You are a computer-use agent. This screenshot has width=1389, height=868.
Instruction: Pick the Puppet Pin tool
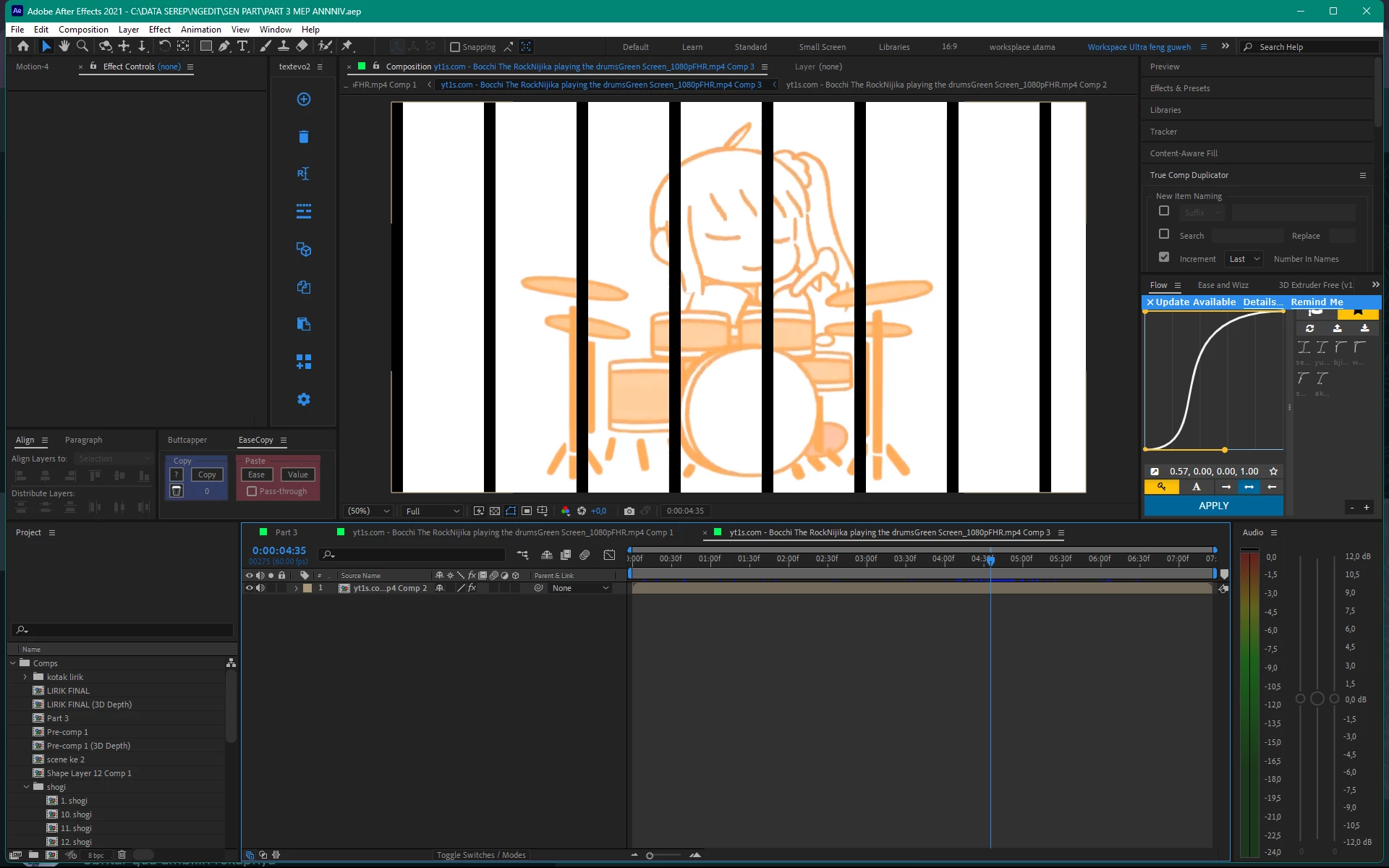pyautogui.click(x=347, y=46)
